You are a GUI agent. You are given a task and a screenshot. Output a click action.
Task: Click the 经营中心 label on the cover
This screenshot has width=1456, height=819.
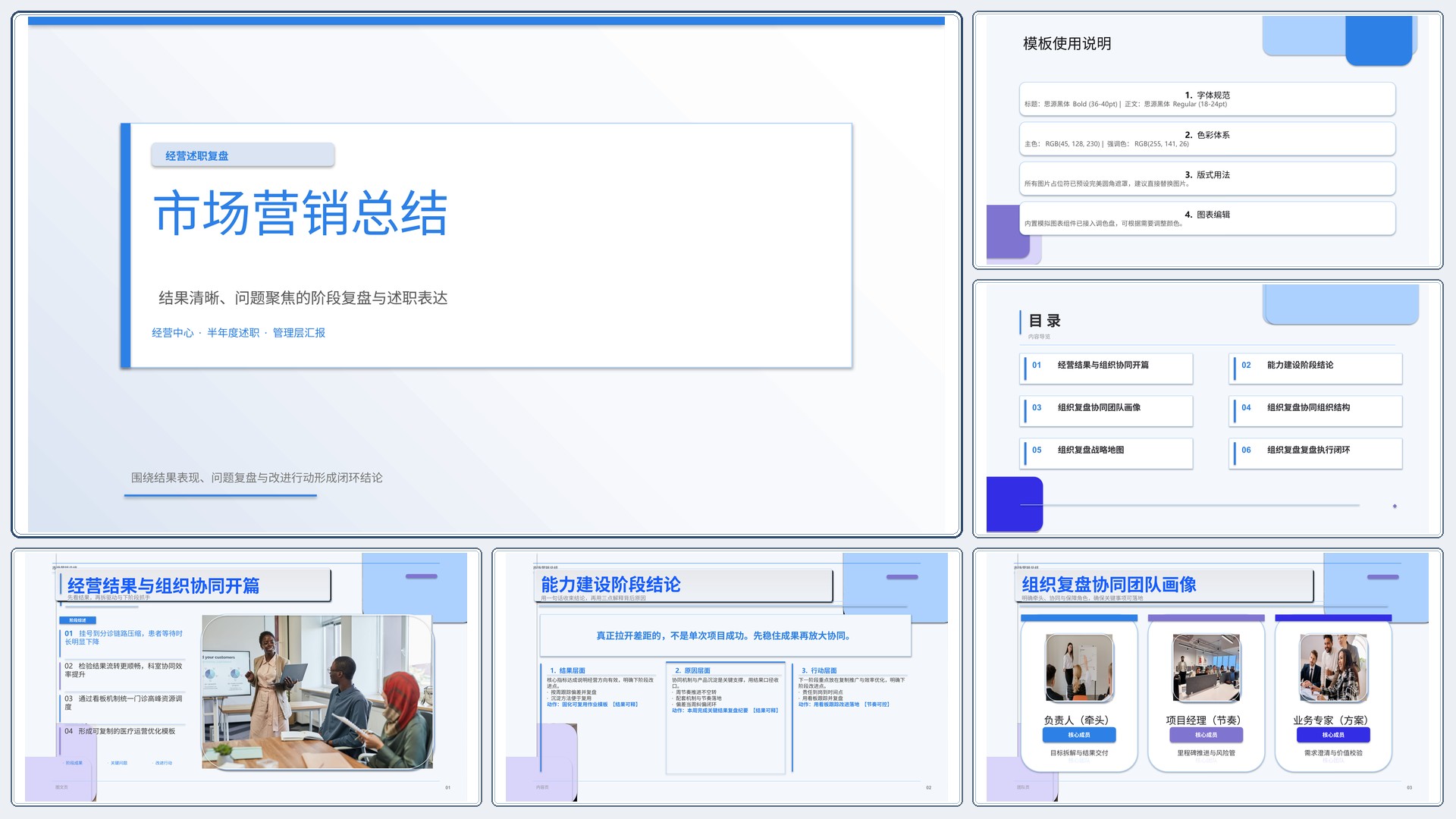[173, 333]
